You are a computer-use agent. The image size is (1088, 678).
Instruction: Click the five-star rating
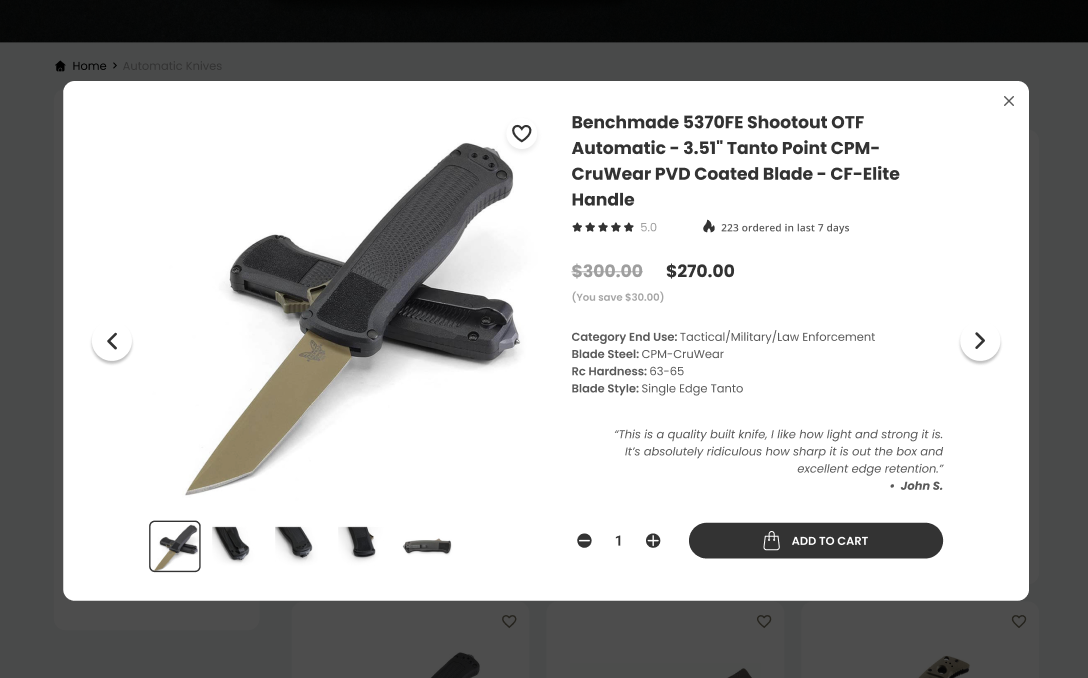(603, 228)
